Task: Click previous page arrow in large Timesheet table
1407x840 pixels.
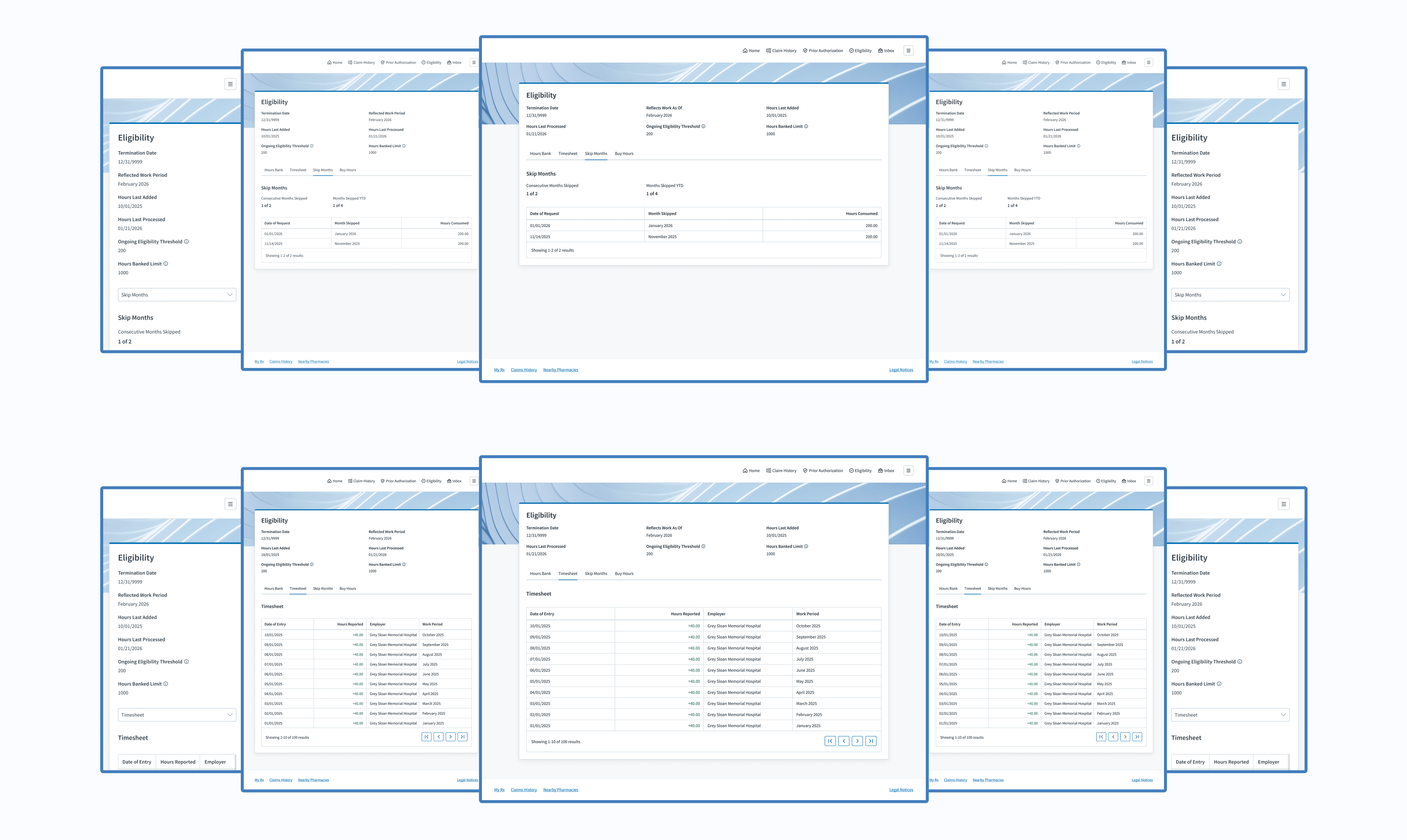Action: pyautogui.click(x=844, y=741)
